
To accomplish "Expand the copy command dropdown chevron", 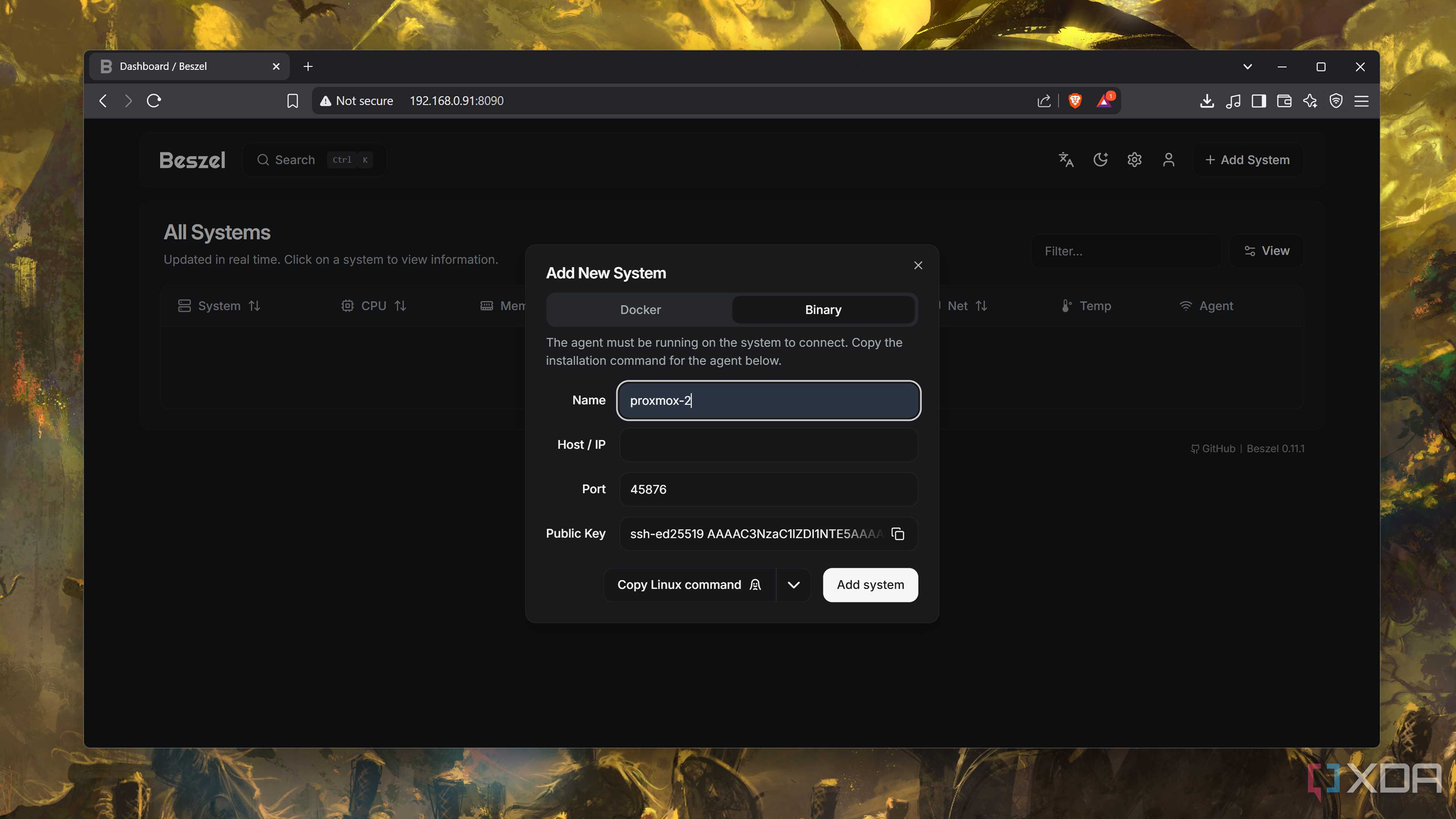I will tap(794, 585).
